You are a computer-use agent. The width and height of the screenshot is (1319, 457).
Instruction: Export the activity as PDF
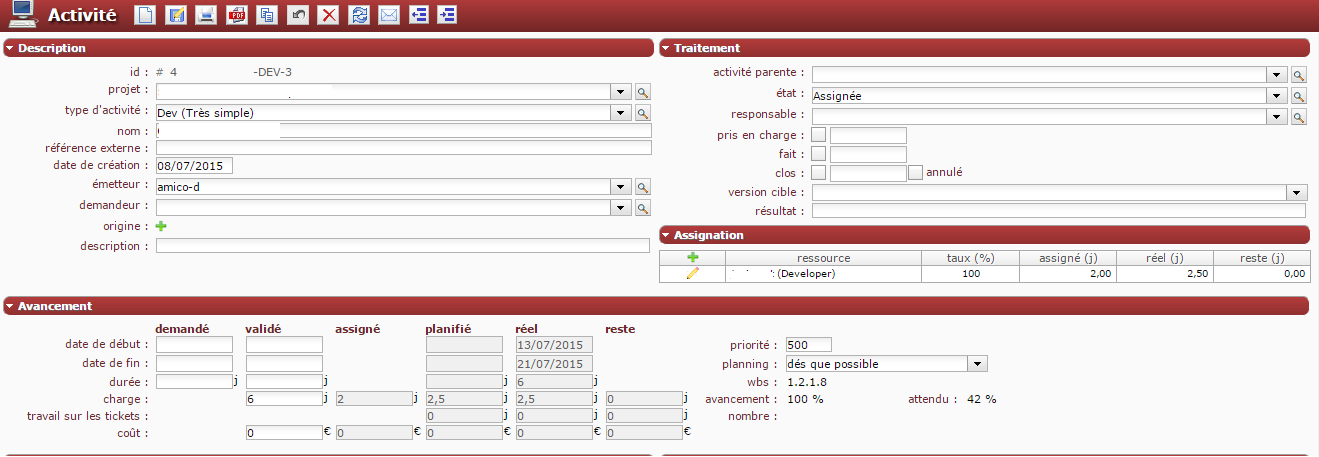click(237, 15)
